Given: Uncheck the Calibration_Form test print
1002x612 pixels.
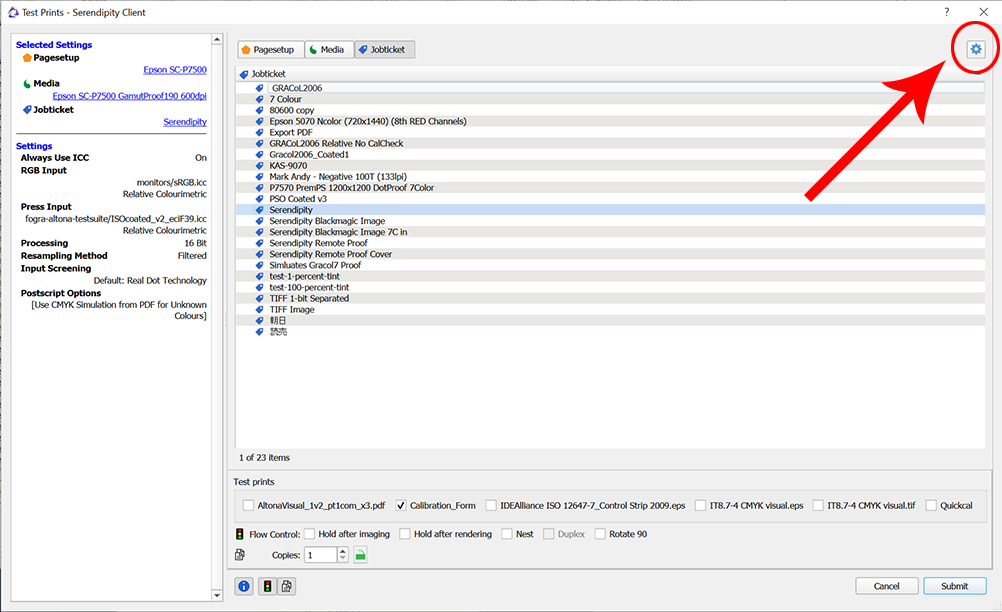Looking at the screenshot, I should [x=401, y=505].
